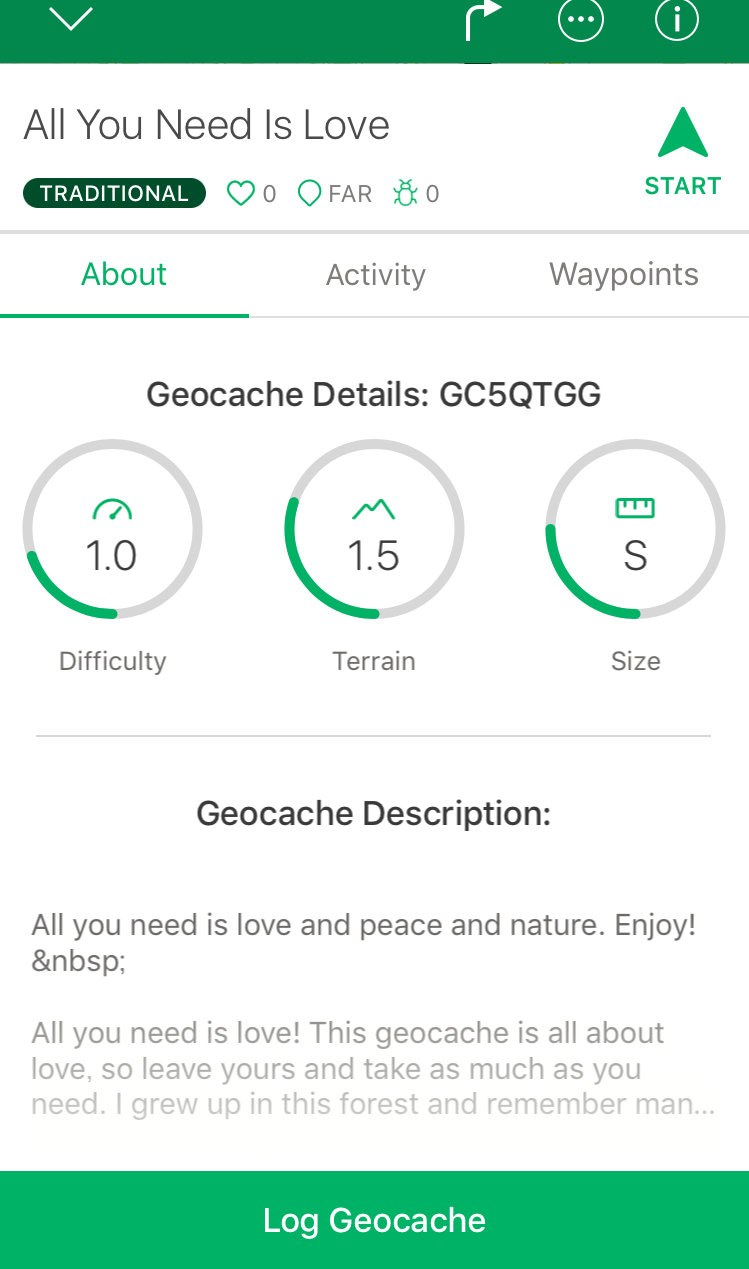Tap the TRADITIONAL cache type badge

click(x=114, y=193)
